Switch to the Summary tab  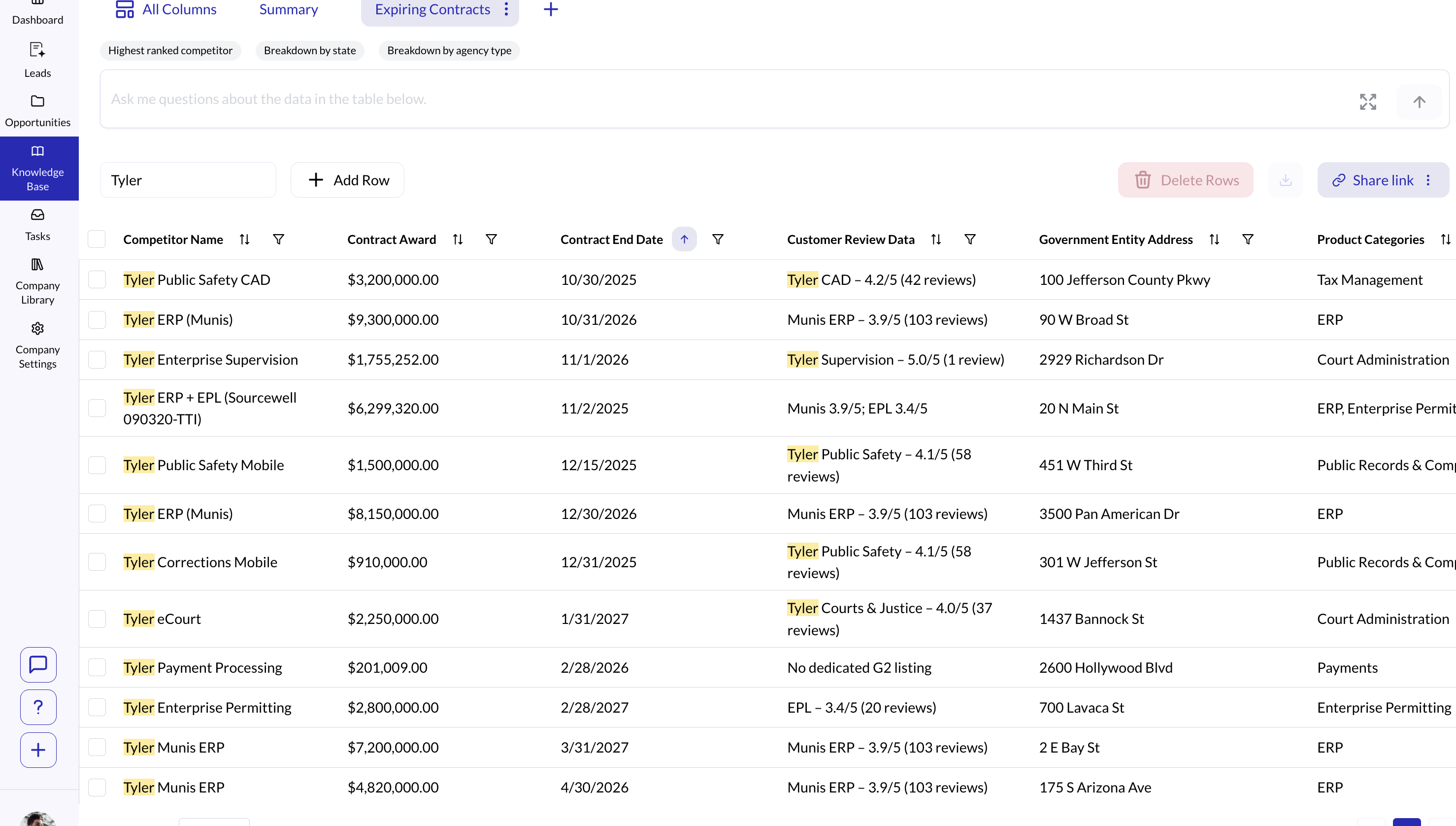click(x=288, y=9)
